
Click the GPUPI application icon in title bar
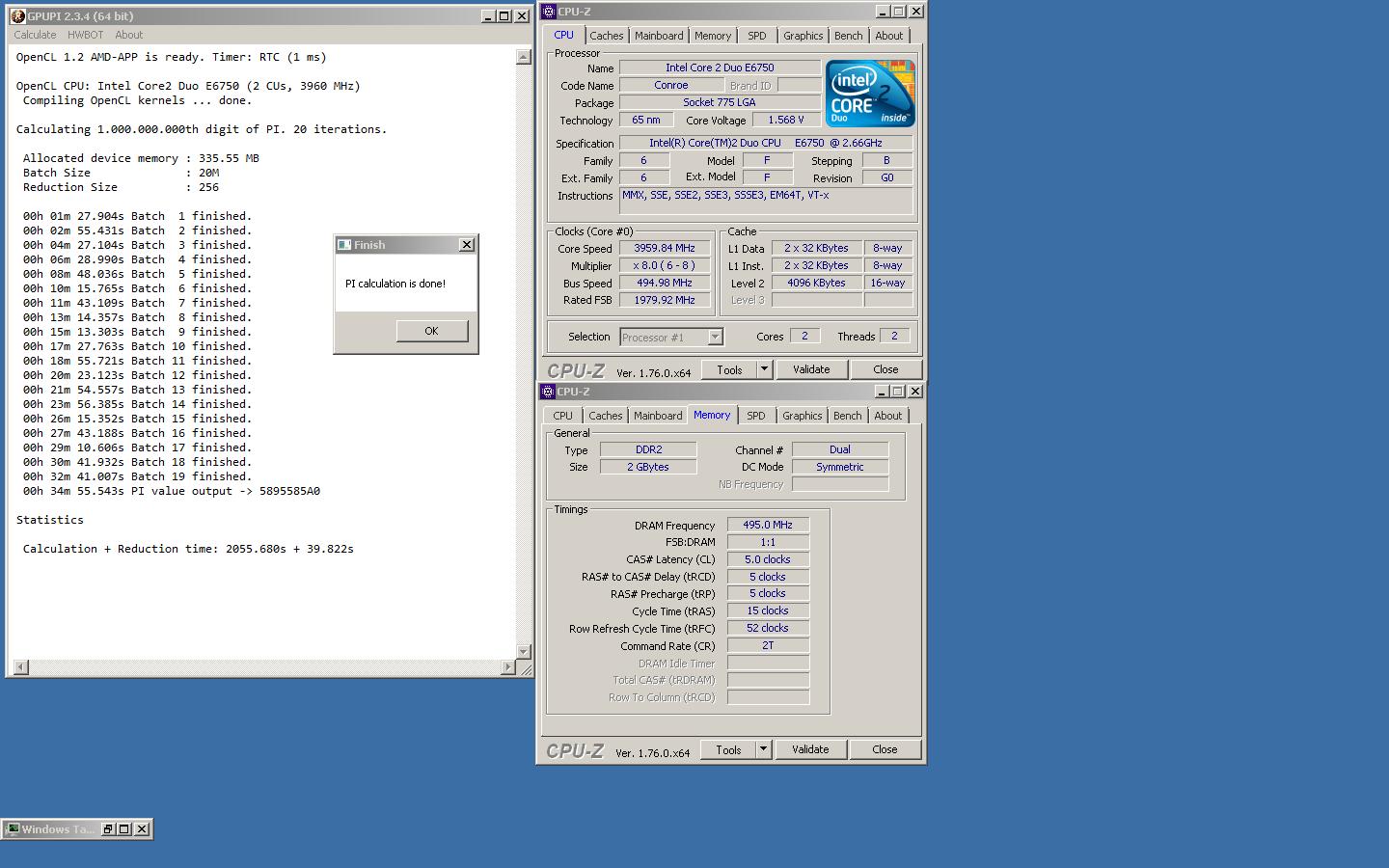[17, 16]
